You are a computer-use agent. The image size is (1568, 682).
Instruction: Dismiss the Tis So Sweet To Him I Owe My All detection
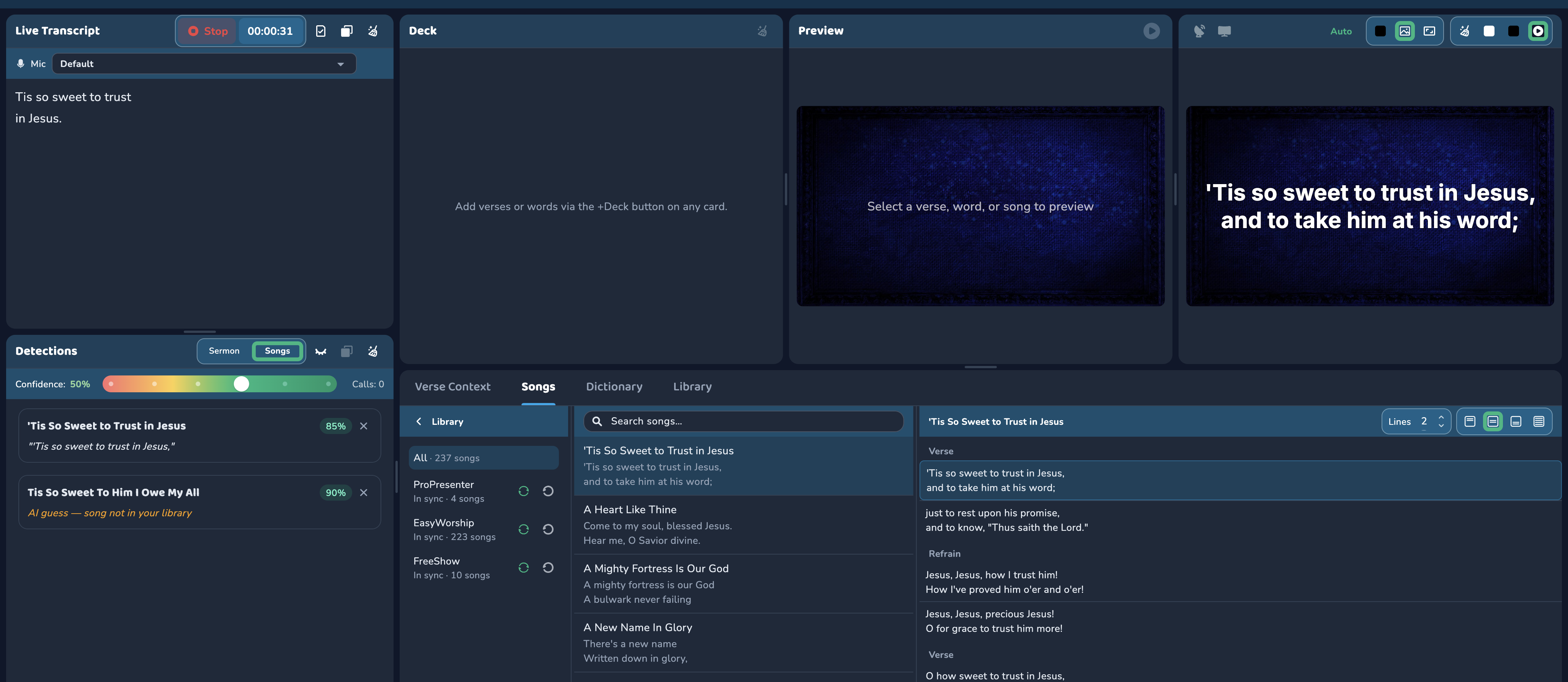(363, 493)
